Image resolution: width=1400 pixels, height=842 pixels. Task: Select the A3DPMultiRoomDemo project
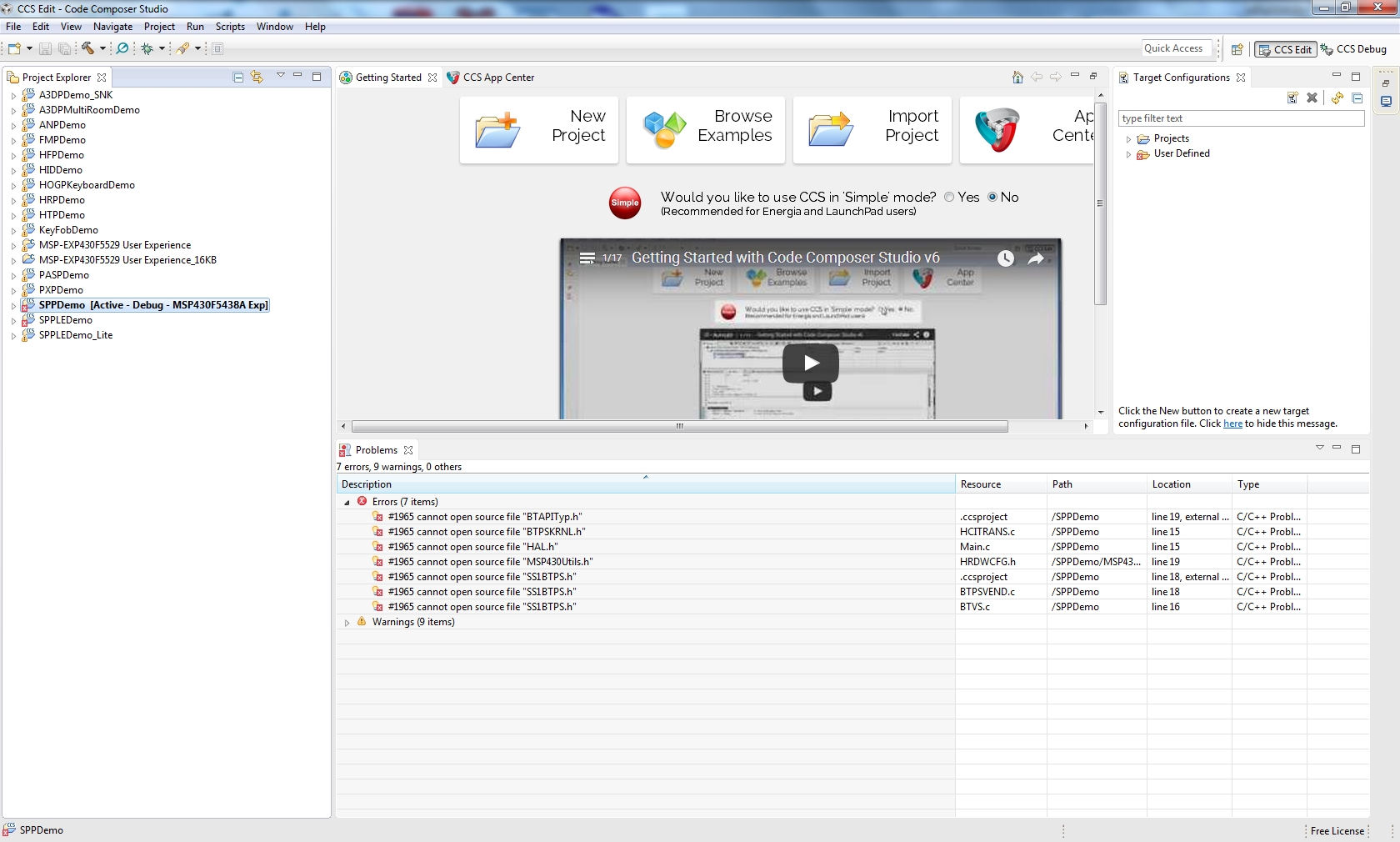click(x=89, y=110)
